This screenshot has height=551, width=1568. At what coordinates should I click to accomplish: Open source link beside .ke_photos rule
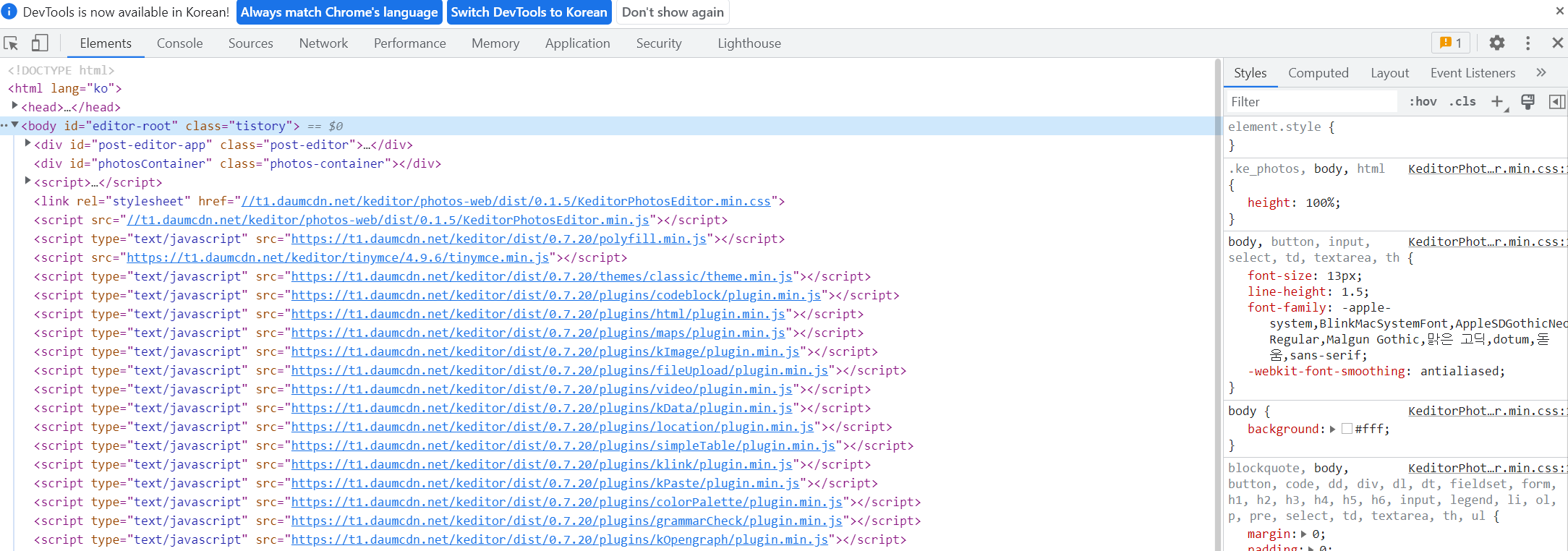point(1487,168)
